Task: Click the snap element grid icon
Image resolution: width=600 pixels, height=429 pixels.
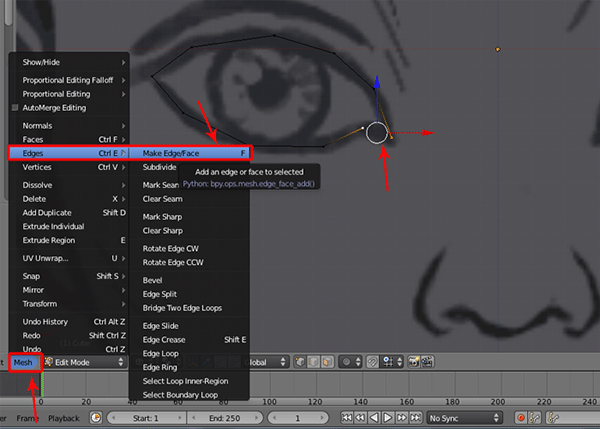Action: click(388, 362)
